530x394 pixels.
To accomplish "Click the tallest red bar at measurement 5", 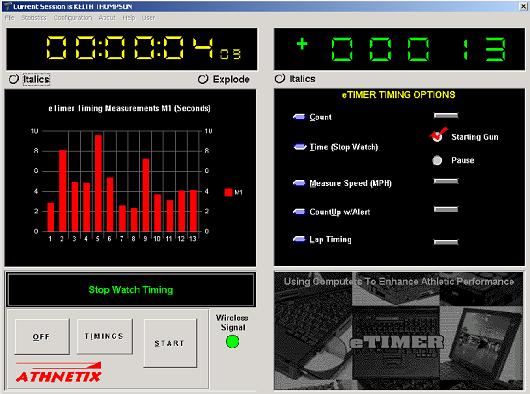I will tap(98, 183).
